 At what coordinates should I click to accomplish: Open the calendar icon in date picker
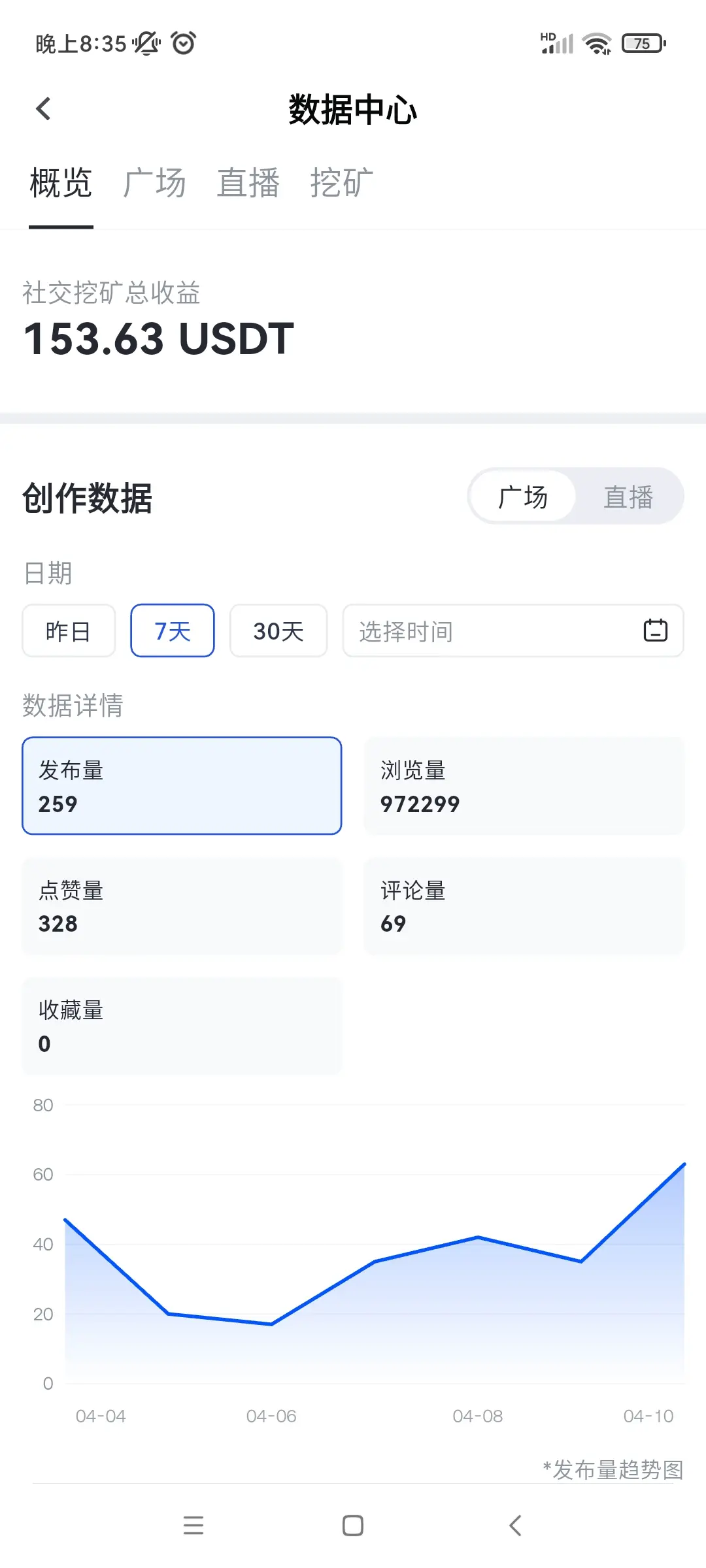(655, 630)
